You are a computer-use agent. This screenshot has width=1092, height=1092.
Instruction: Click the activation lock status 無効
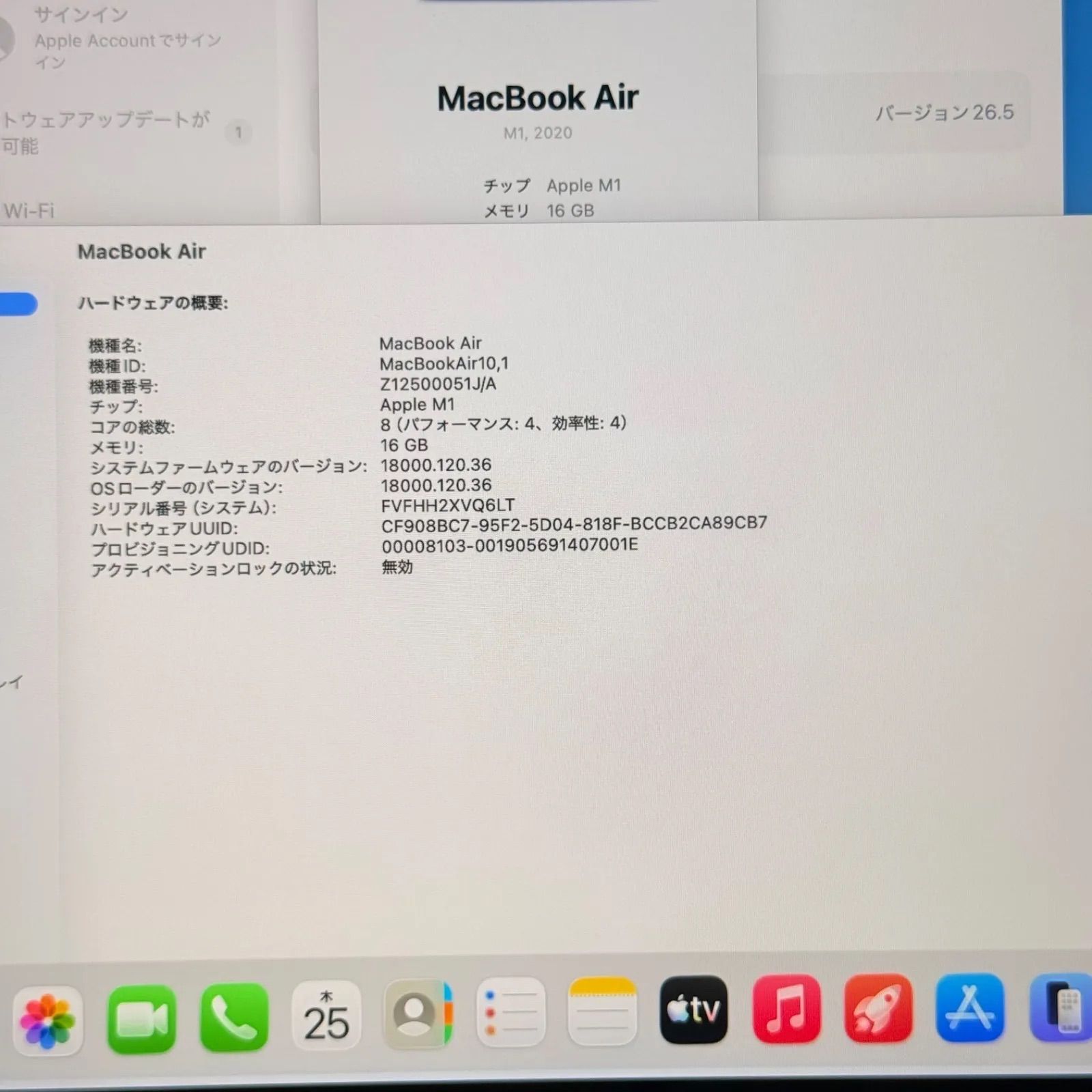tap(397, 567)
